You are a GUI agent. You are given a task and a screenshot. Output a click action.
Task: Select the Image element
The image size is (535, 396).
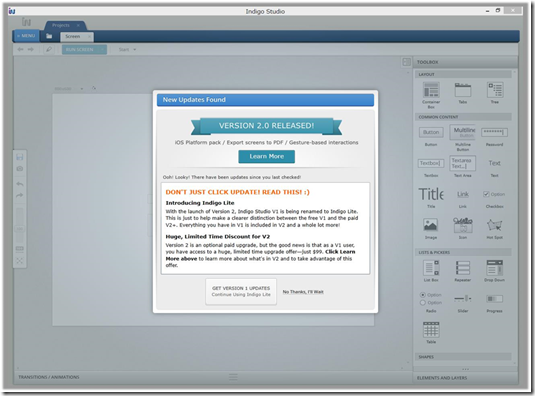(431, 228)
